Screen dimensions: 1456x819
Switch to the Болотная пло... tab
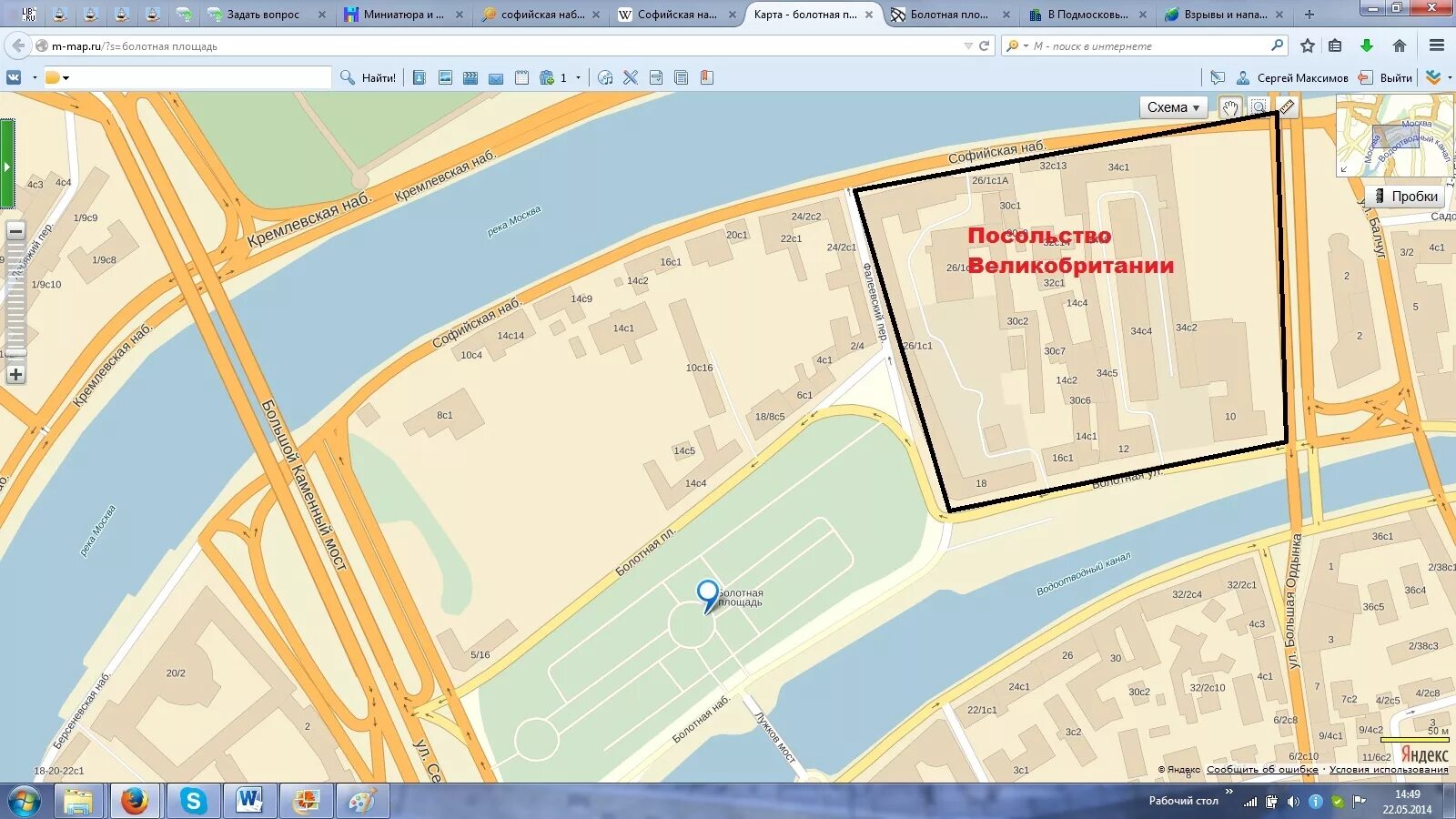950,15
